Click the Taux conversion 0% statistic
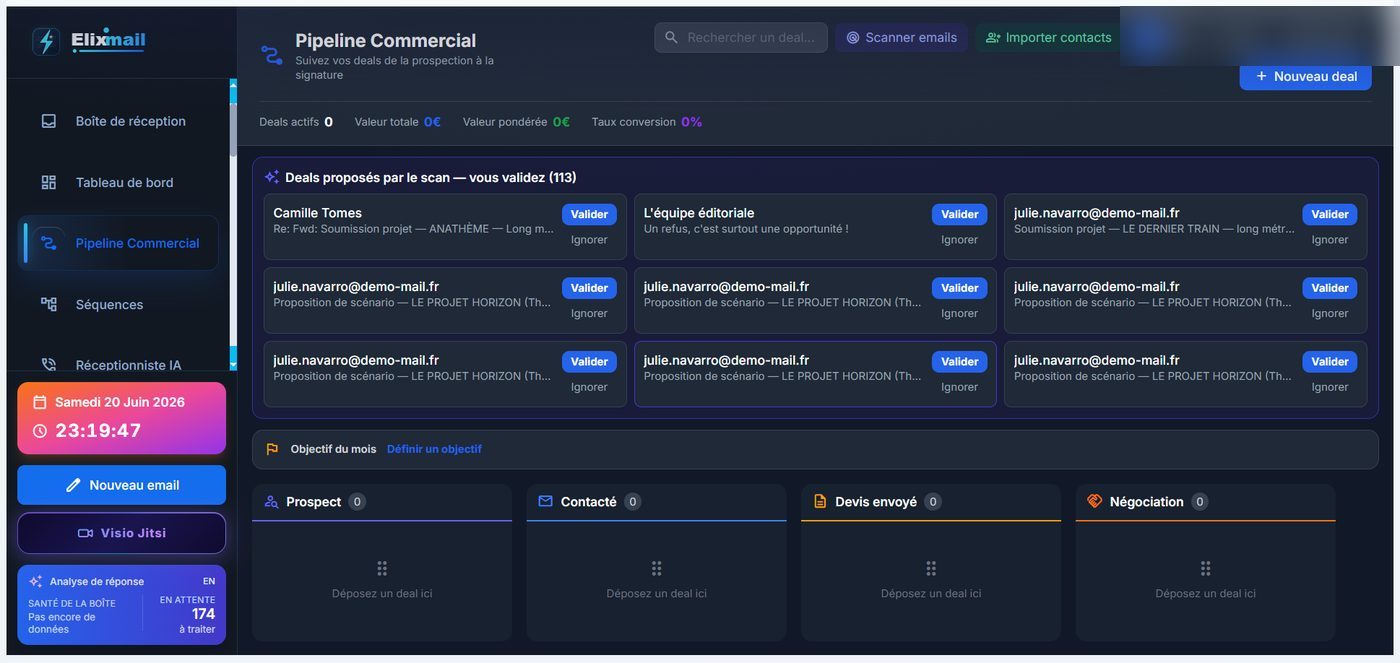 (647, 122)
